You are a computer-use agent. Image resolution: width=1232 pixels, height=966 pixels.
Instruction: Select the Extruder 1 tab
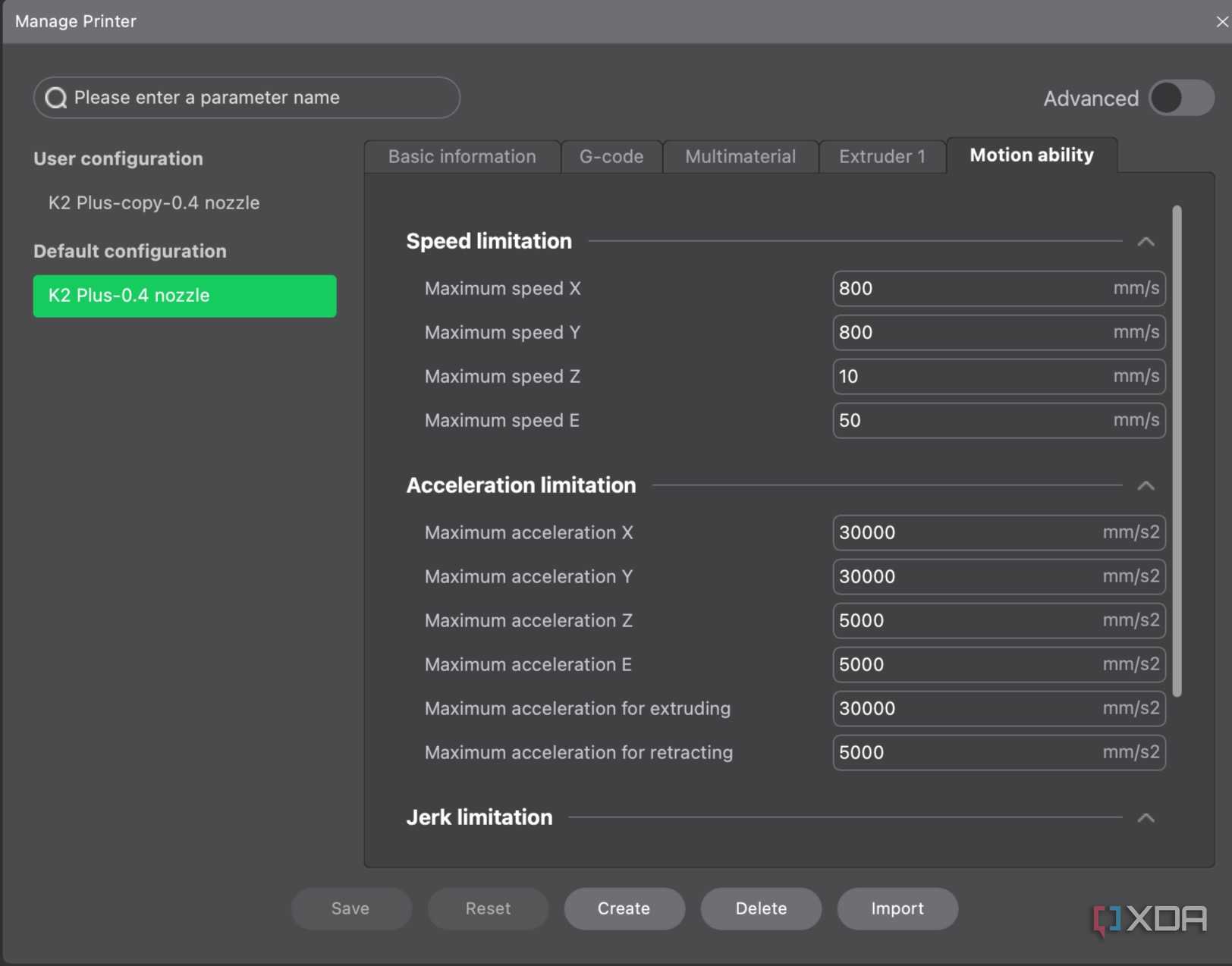(x=882, y=156)
